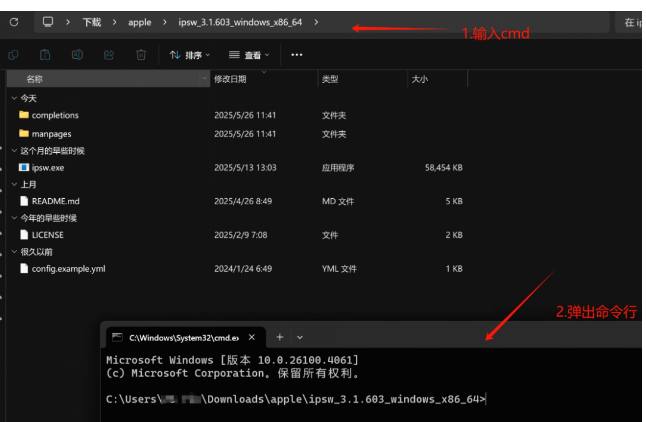The image size is (646, 422).
Task: Click the MD 文件 type cell
Action: click(x=338, y=202)
